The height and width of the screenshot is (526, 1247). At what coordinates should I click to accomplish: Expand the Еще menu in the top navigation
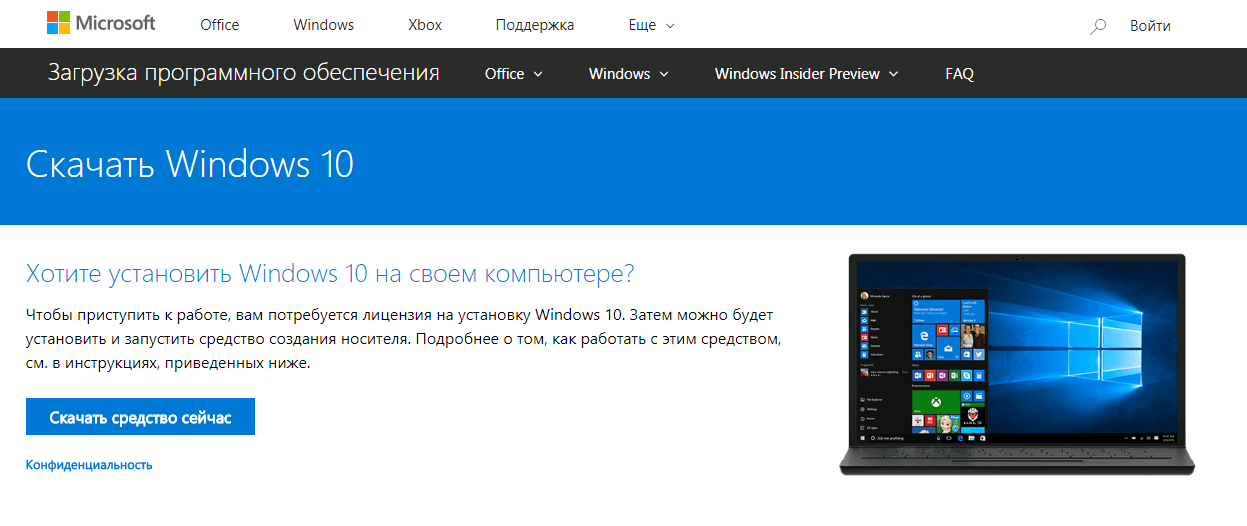tap(651, 25)
